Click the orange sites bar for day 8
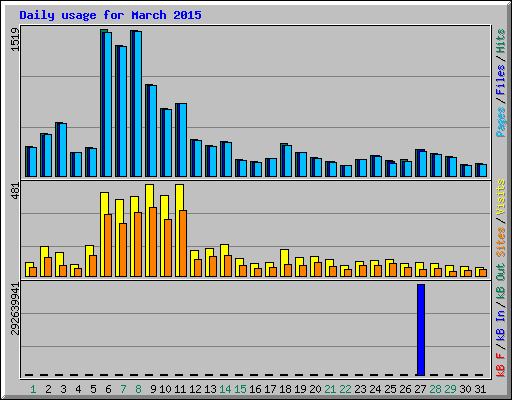 (138, 244)
